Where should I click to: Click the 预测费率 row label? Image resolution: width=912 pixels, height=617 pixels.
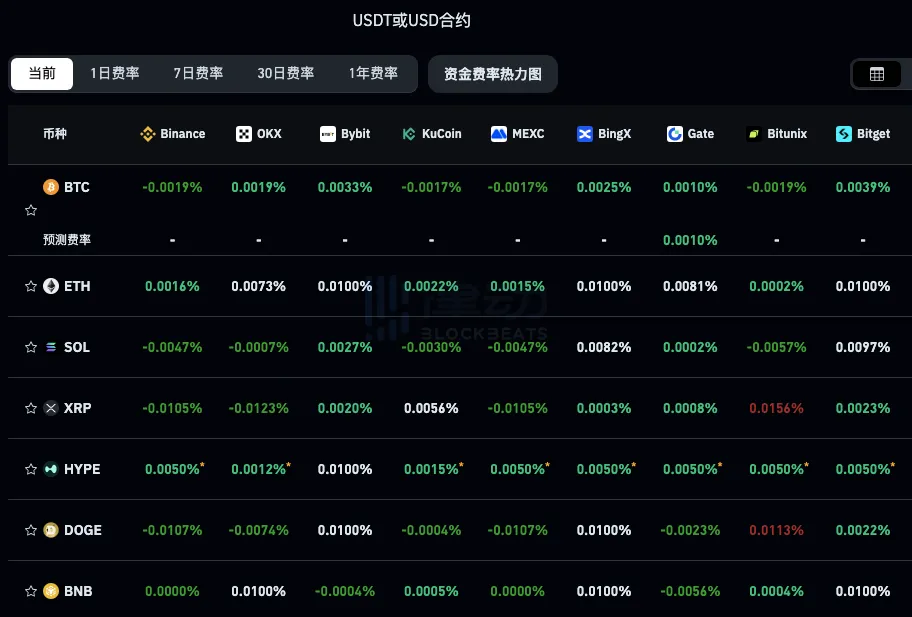[x=67, y=240]
